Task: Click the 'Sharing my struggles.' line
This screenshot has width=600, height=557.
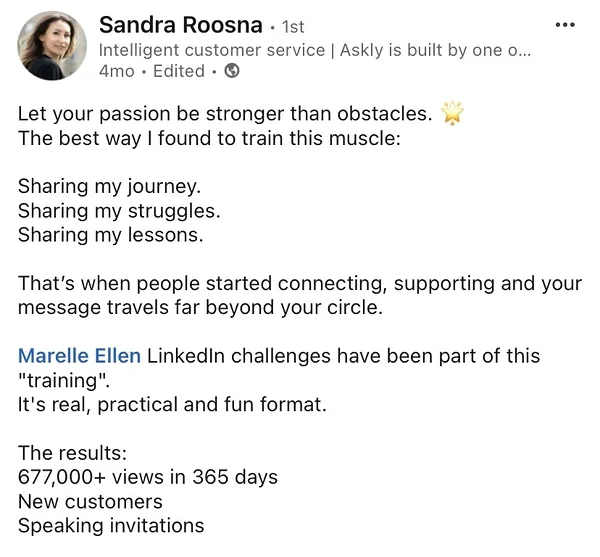Action: point(118,211)
